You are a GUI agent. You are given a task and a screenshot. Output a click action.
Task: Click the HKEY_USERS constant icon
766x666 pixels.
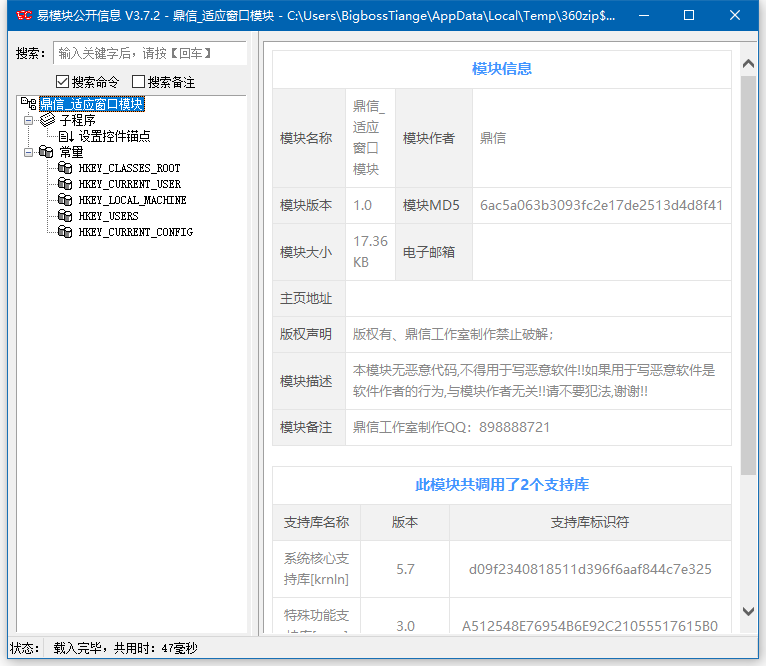click(x=65, y=215)
